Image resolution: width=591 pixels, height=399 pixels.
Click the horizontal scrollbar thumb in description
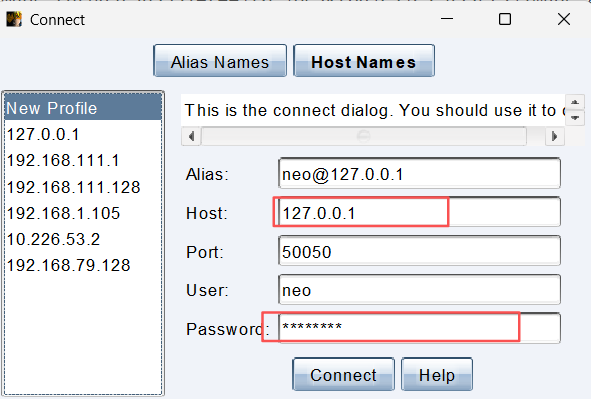(x=364, y=136)
